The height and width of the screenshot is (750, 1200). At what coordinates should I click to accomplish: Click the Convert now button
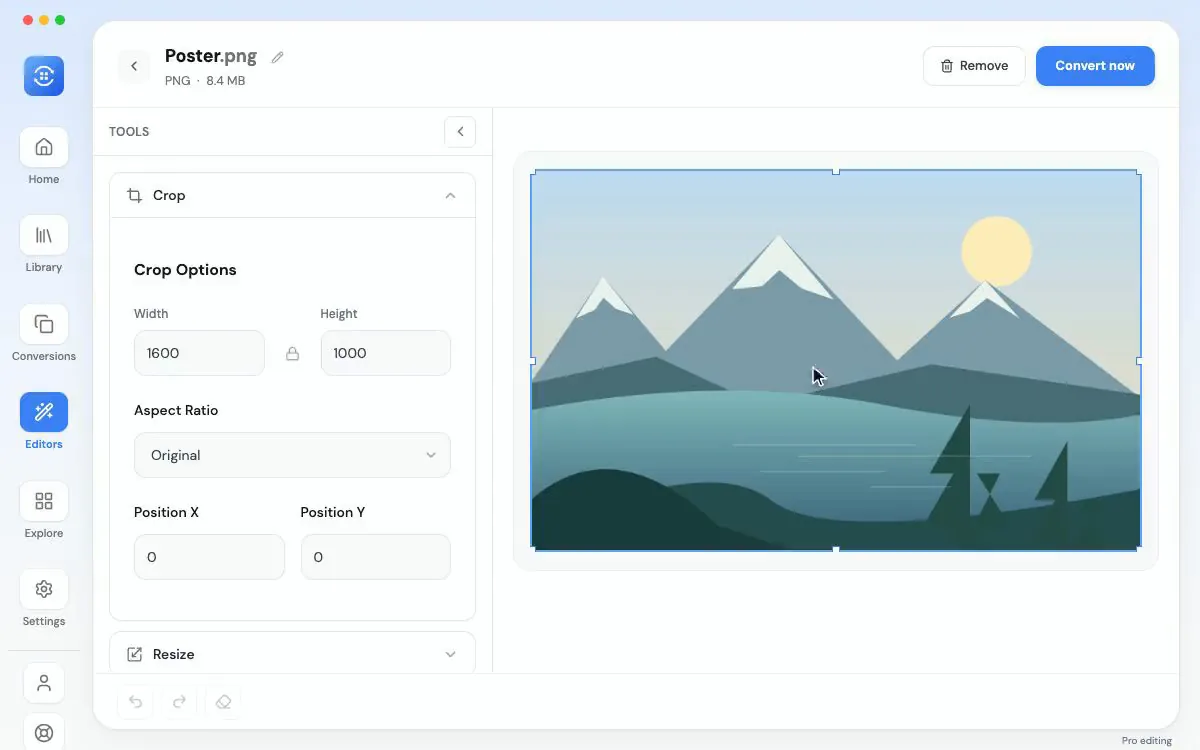(x=1095, y=66)
